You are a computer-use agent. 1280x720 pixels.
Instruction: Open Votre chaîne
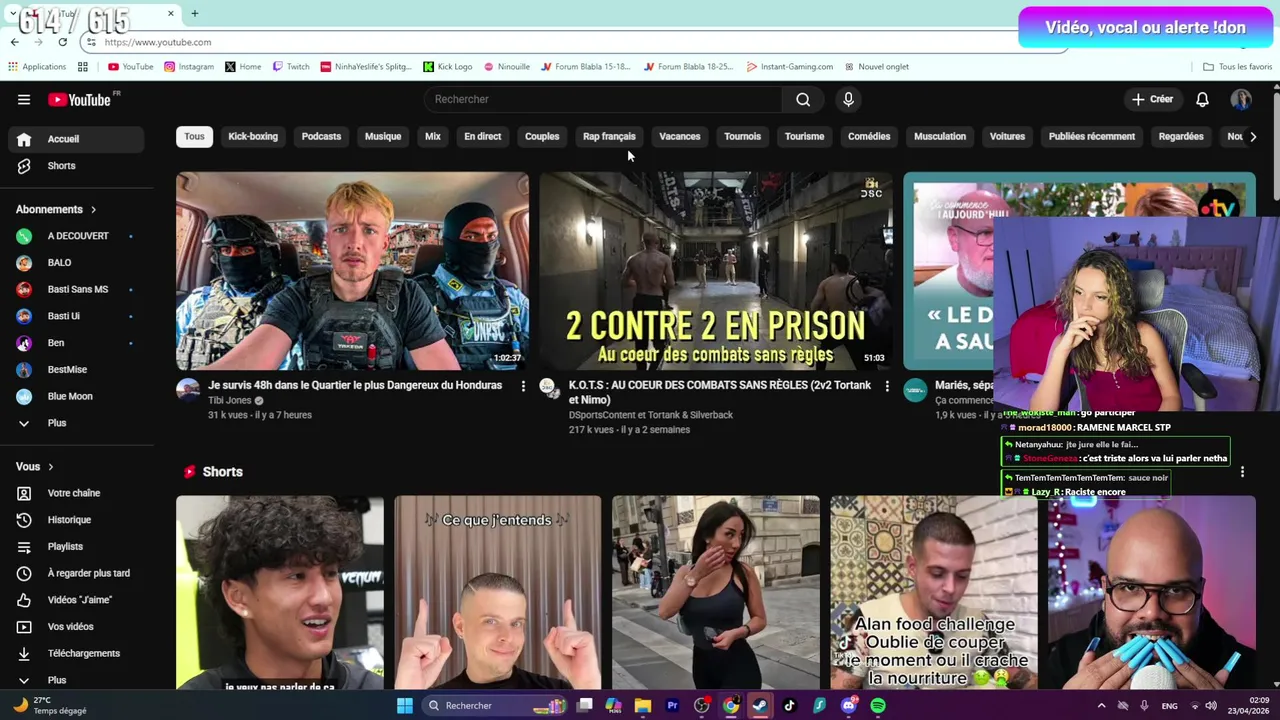(x=76, y=493)
